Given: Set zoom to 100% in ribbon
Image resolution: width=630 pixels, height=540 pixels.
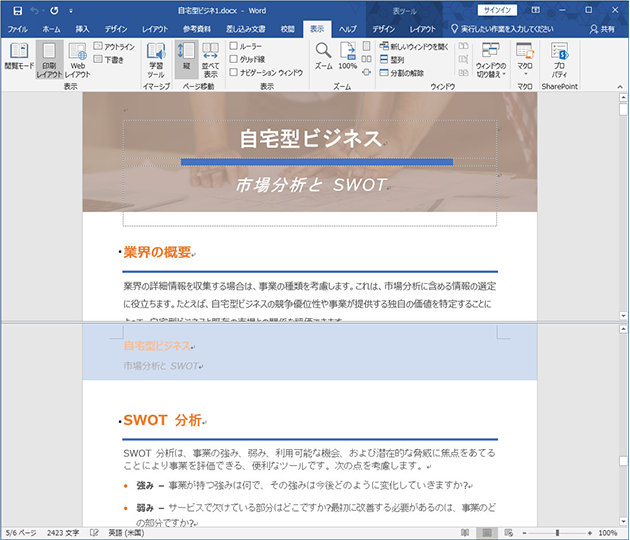Looking at the screenshot, I should [x=348, y=57].
